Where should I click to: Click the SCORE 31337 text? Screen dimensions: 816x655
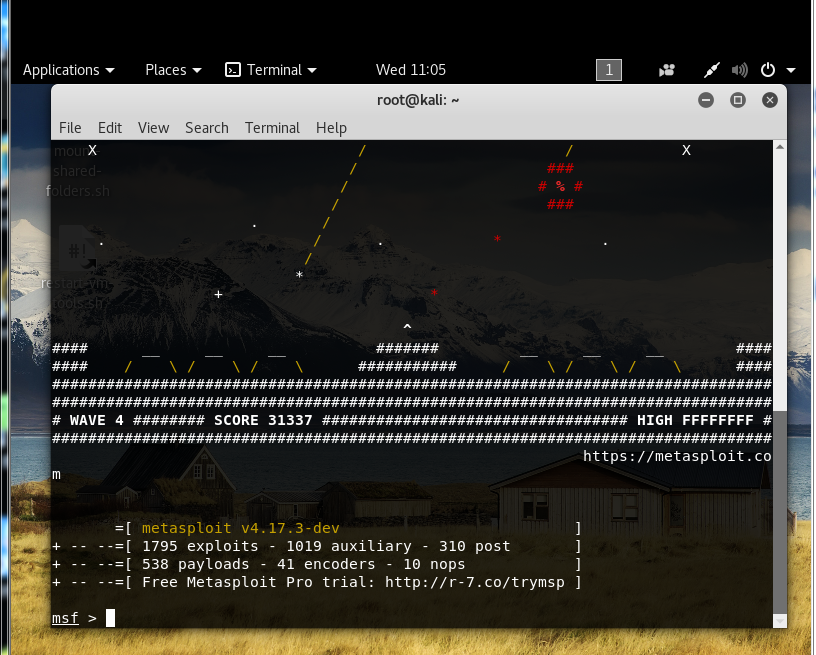point(263,420)
